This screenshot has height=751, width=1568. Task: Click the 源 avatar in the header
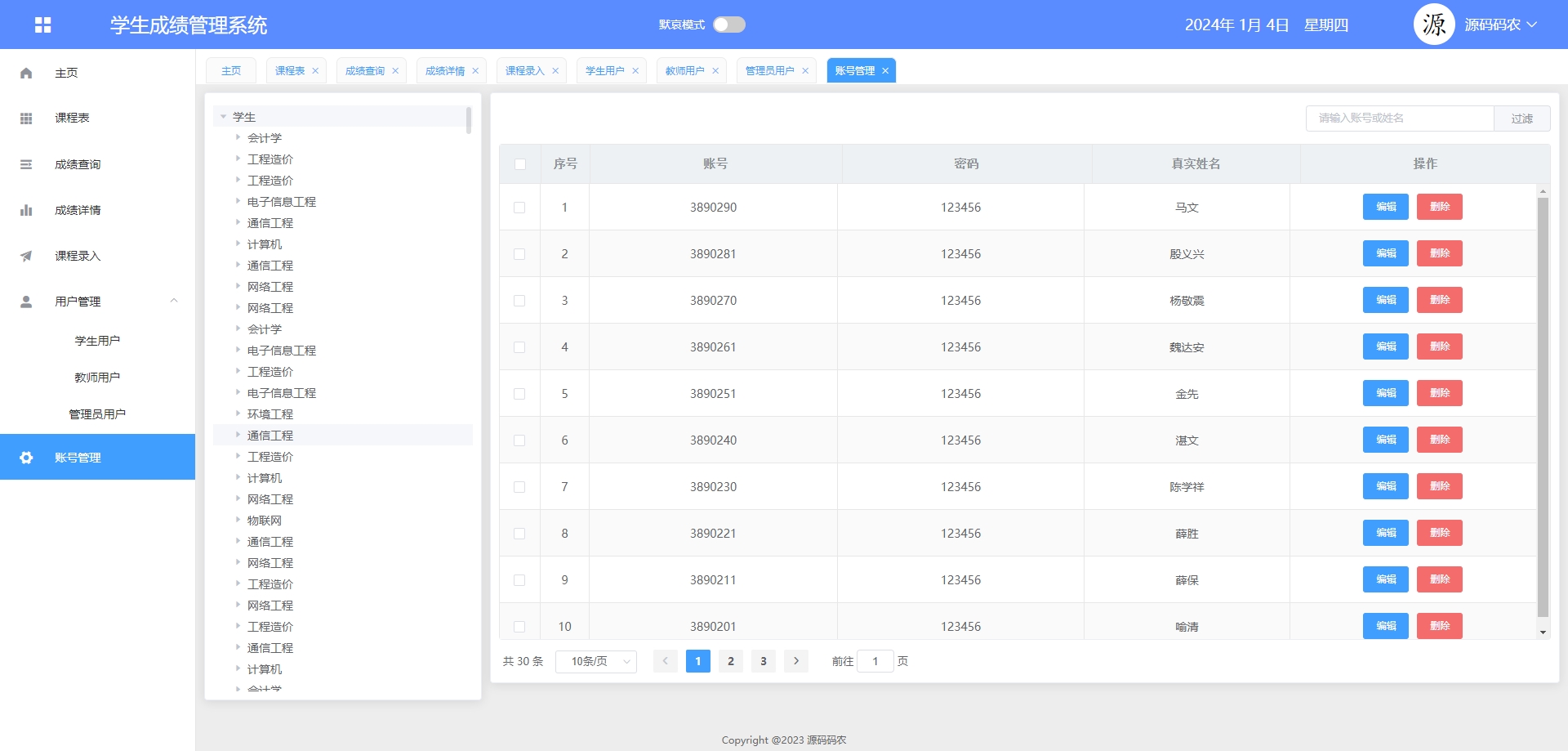[x=1434, y=25]
